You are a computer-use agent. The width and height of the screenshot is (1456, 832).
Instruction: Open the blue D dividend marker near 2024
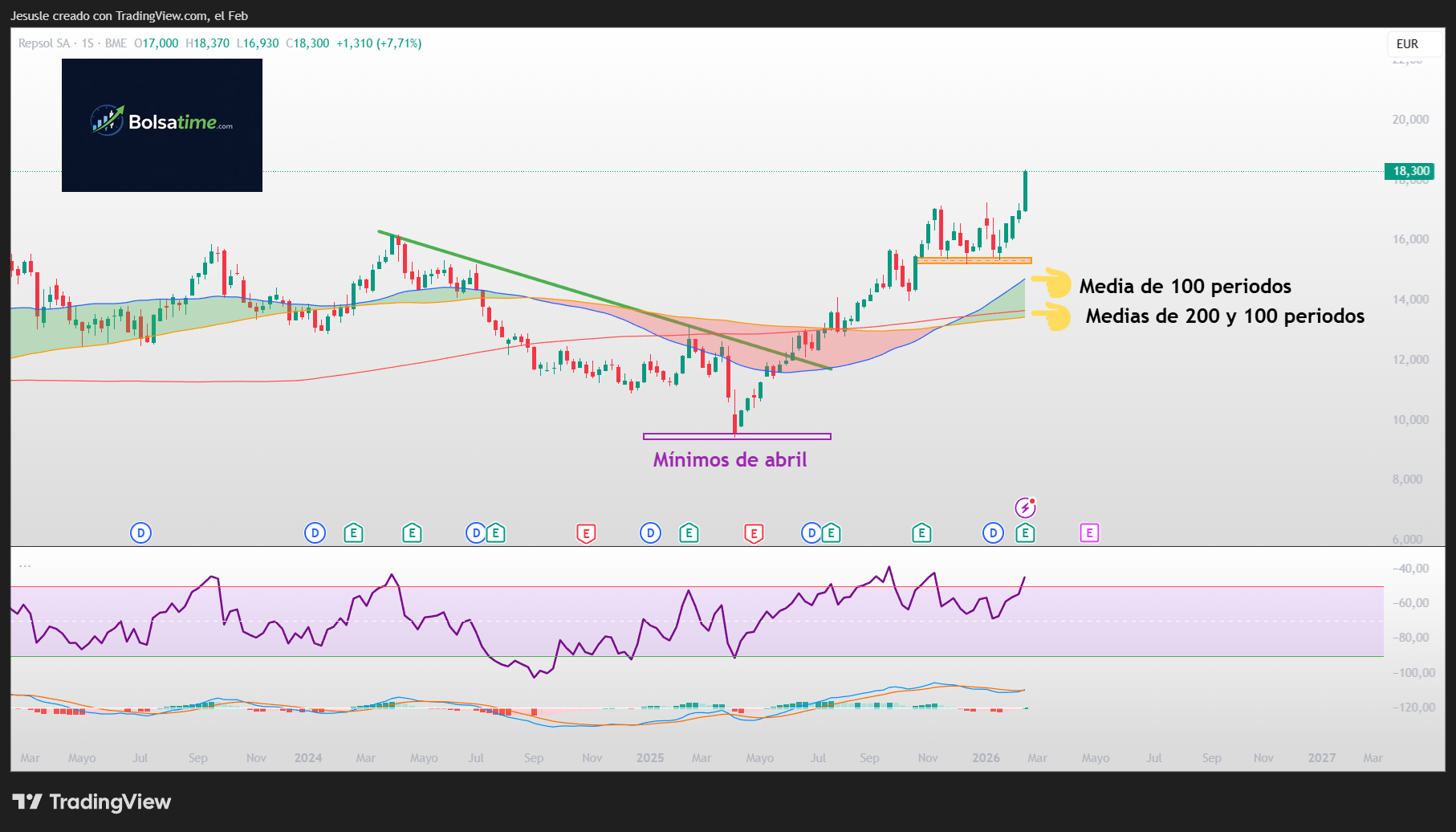coord(314,532)
